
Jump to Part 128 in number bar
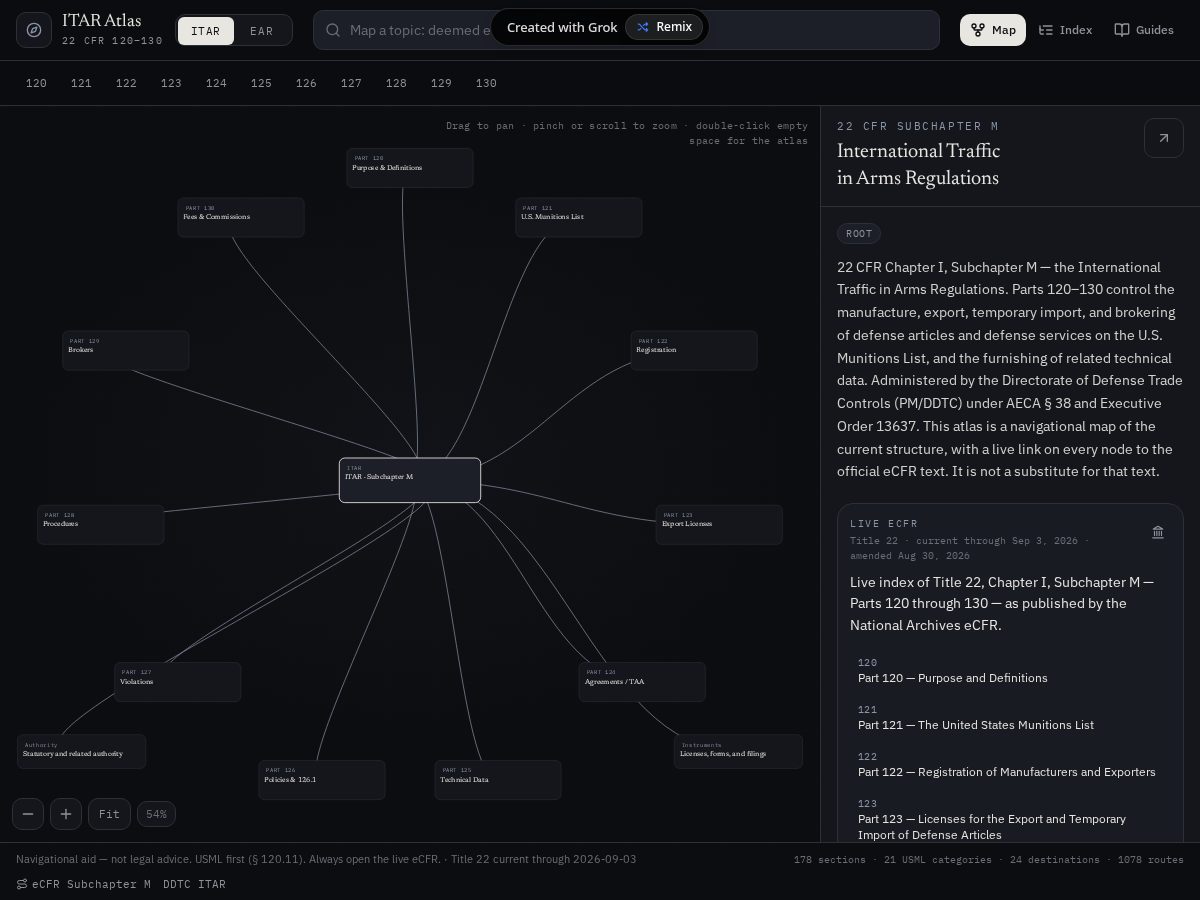396,83
